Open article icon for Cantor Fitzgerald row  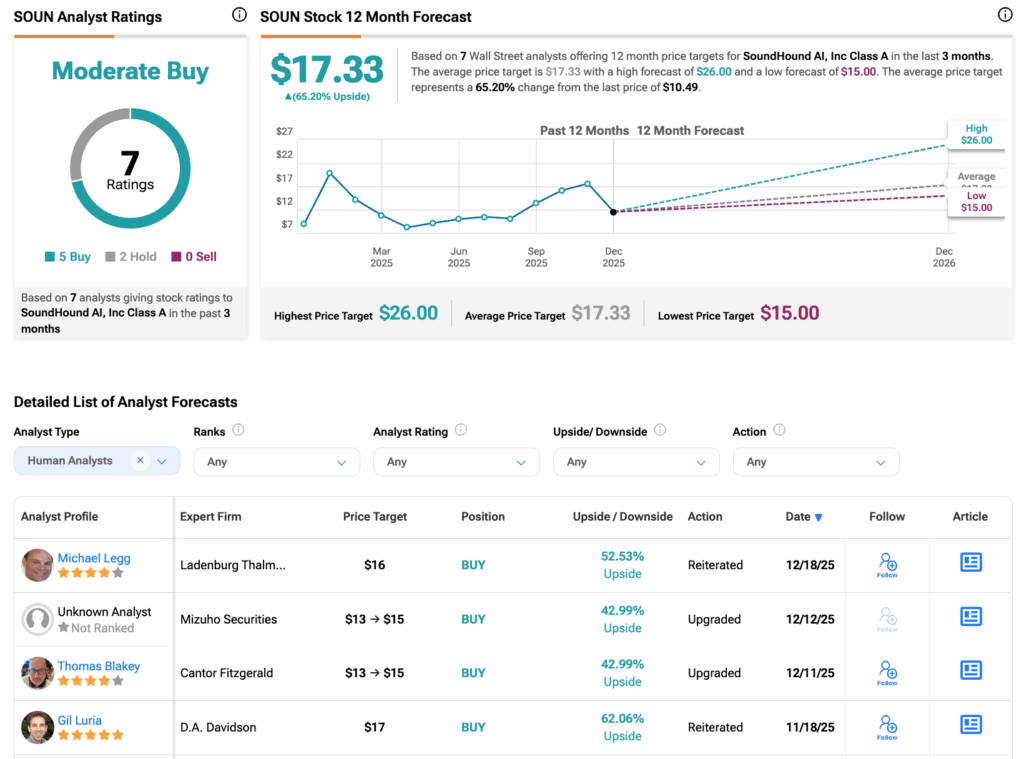[970, 670]
